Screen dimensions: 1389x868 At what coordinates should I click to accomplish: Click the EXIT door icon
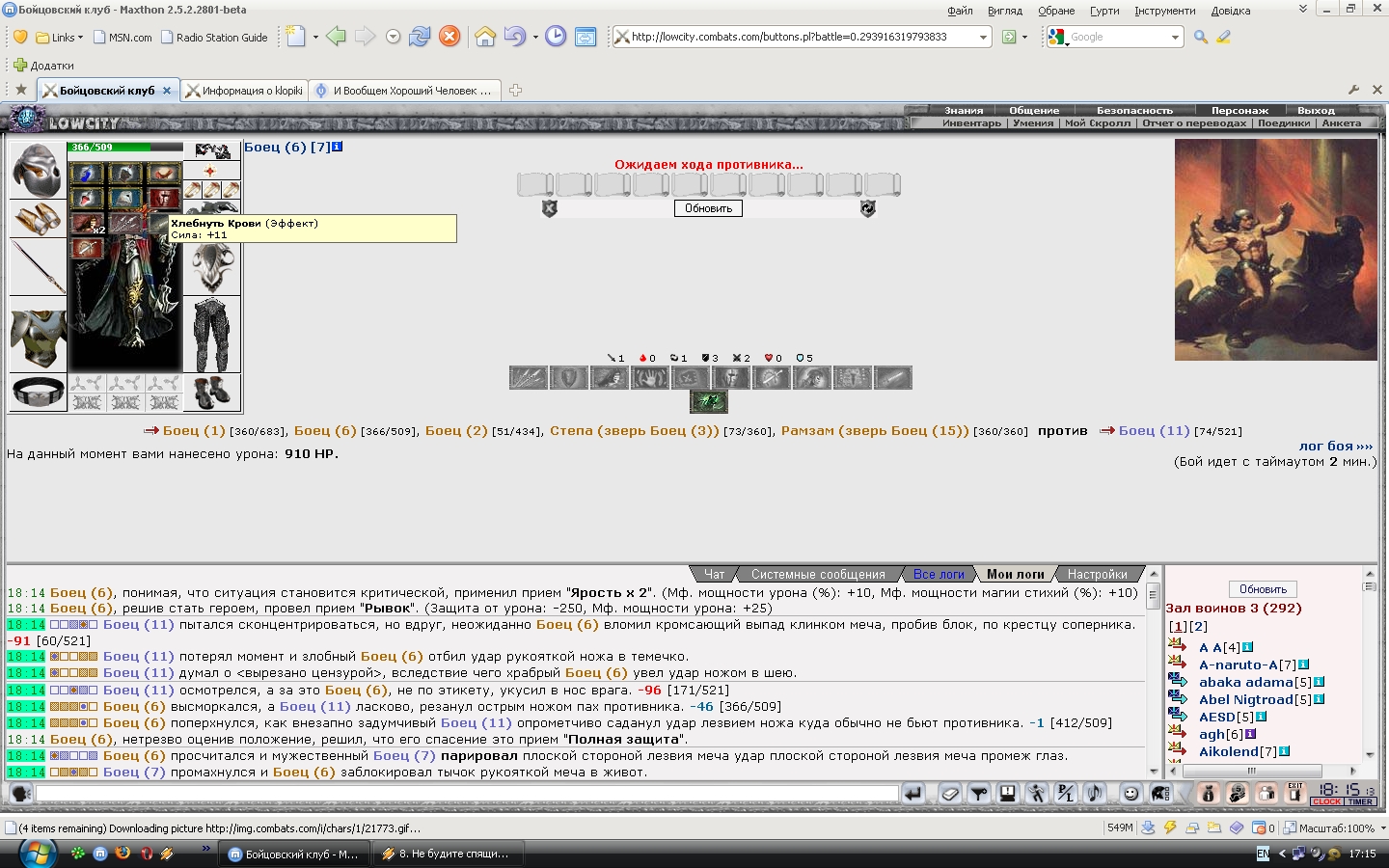[1294, 793]
